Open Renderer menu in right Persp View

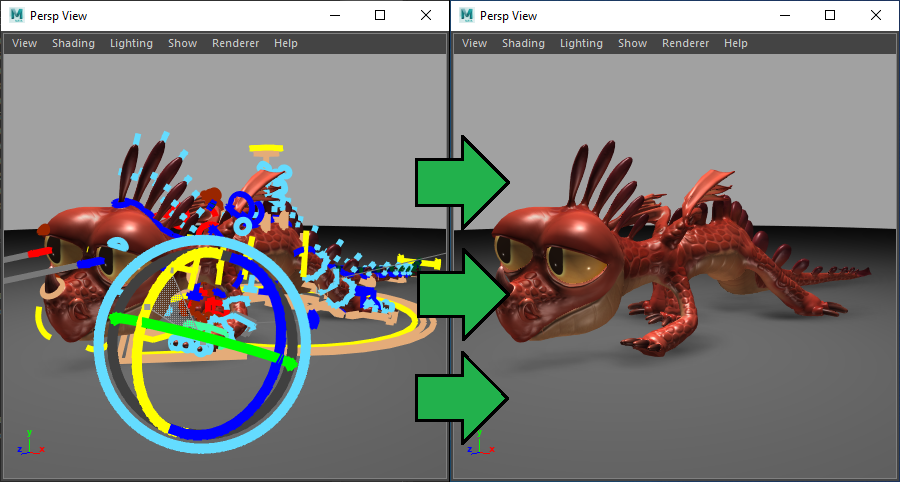[x=685, y=43]
